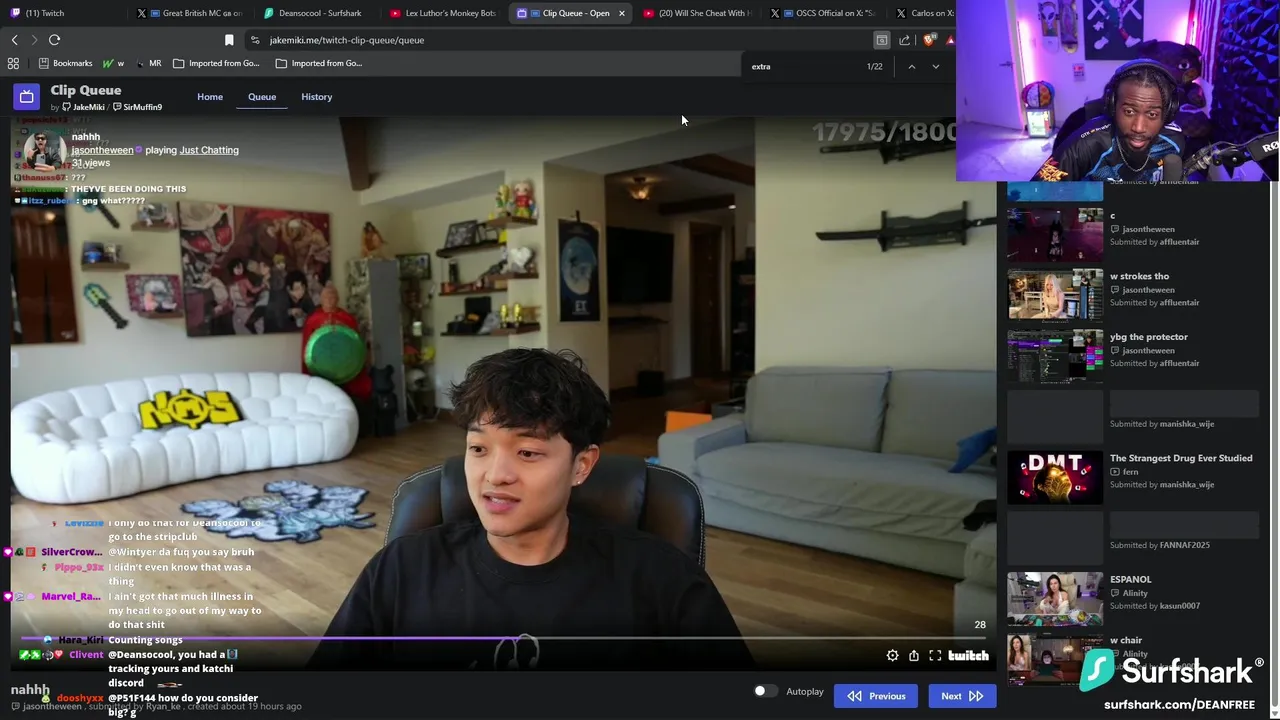The height and width of the screenshot is (720, 1280).
Task: Toggle the Autoplay switch
Action: 764,691
